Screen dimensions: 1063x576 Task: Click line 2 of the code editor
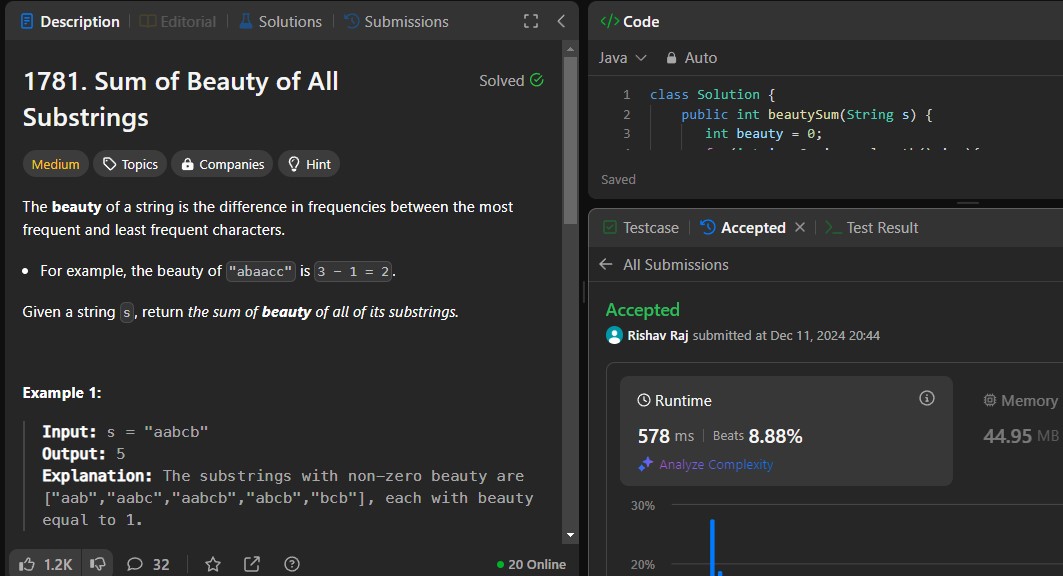tap(807, 115)
